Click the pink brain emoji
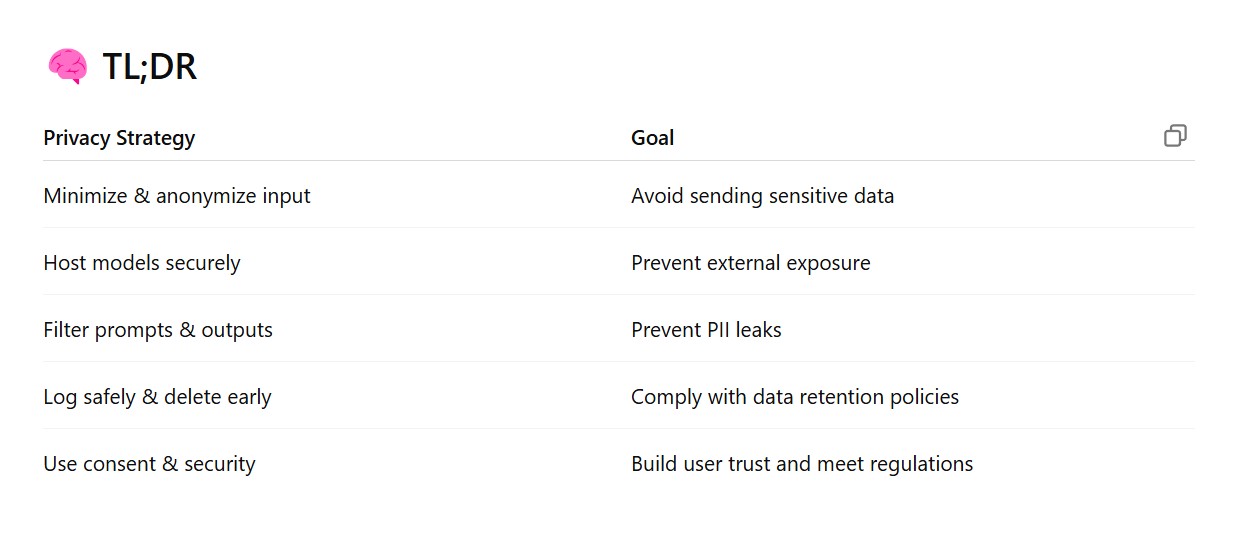Screen dimensions: 1260x554 click(x=68, y=67)
